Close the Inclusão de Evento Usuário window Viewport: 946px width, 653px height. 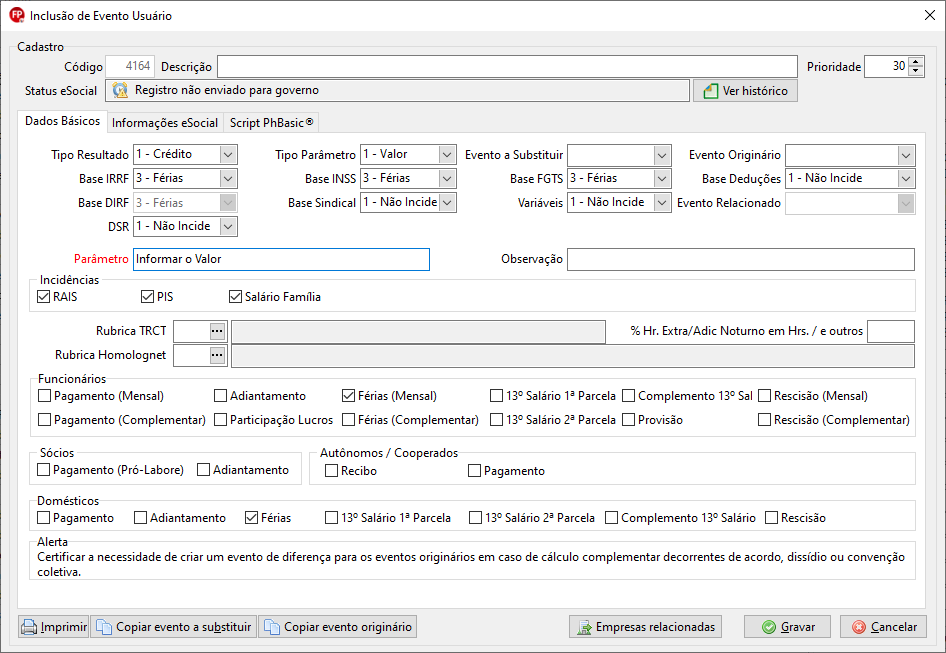click(930, 15)
